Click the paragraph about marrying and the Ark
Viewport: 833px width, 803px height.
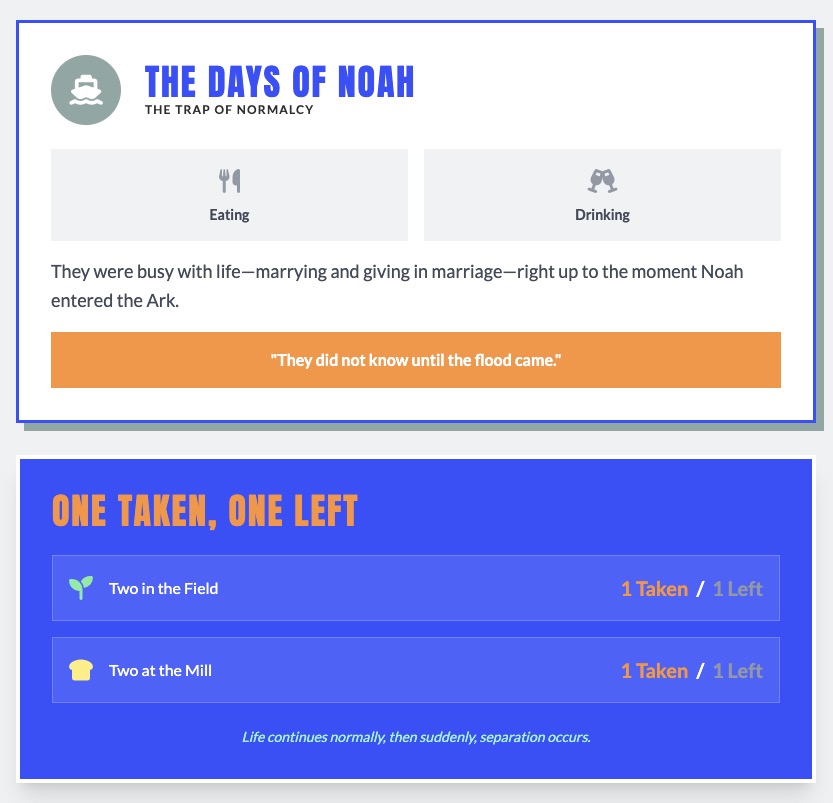(397, 286)
